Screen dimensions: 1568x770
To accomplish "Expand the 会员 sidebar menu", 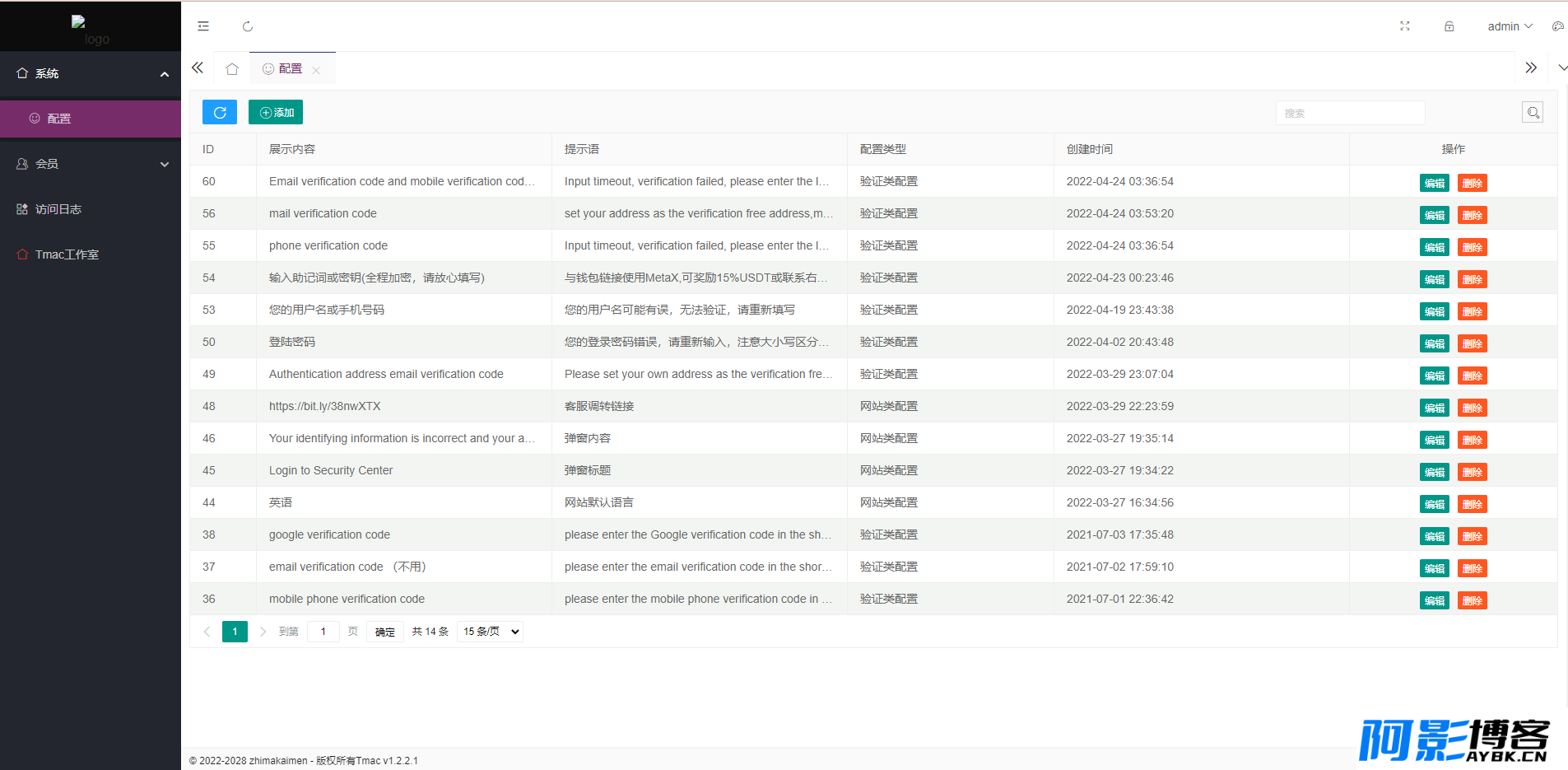I will (x=91, y=164).
